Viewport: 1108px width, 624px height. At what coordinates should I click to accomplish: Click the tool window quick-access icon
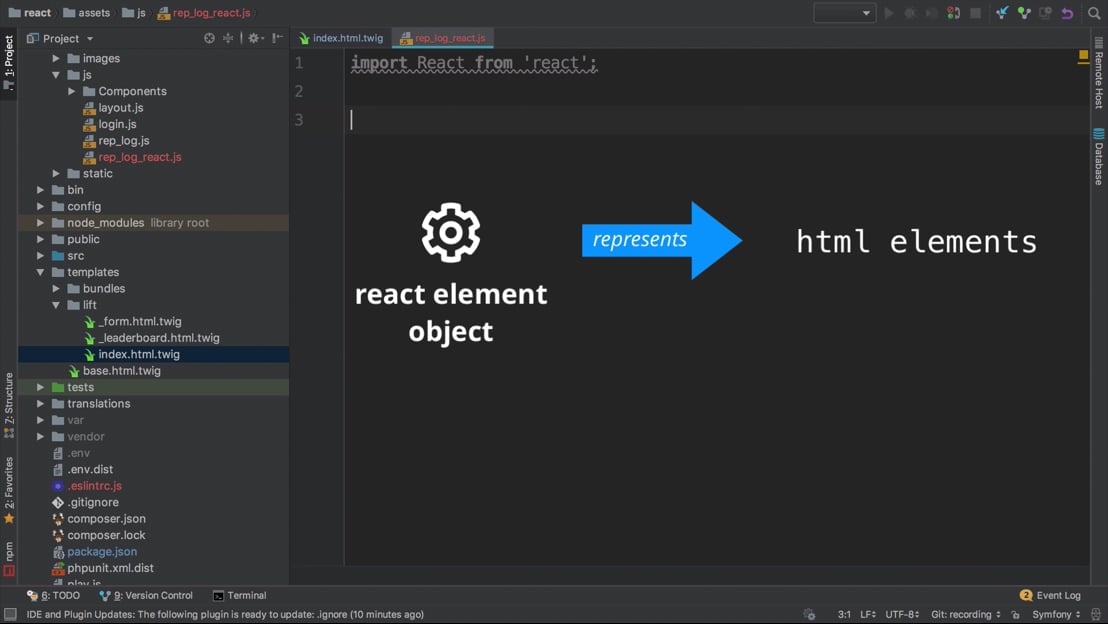click(10, 614)
